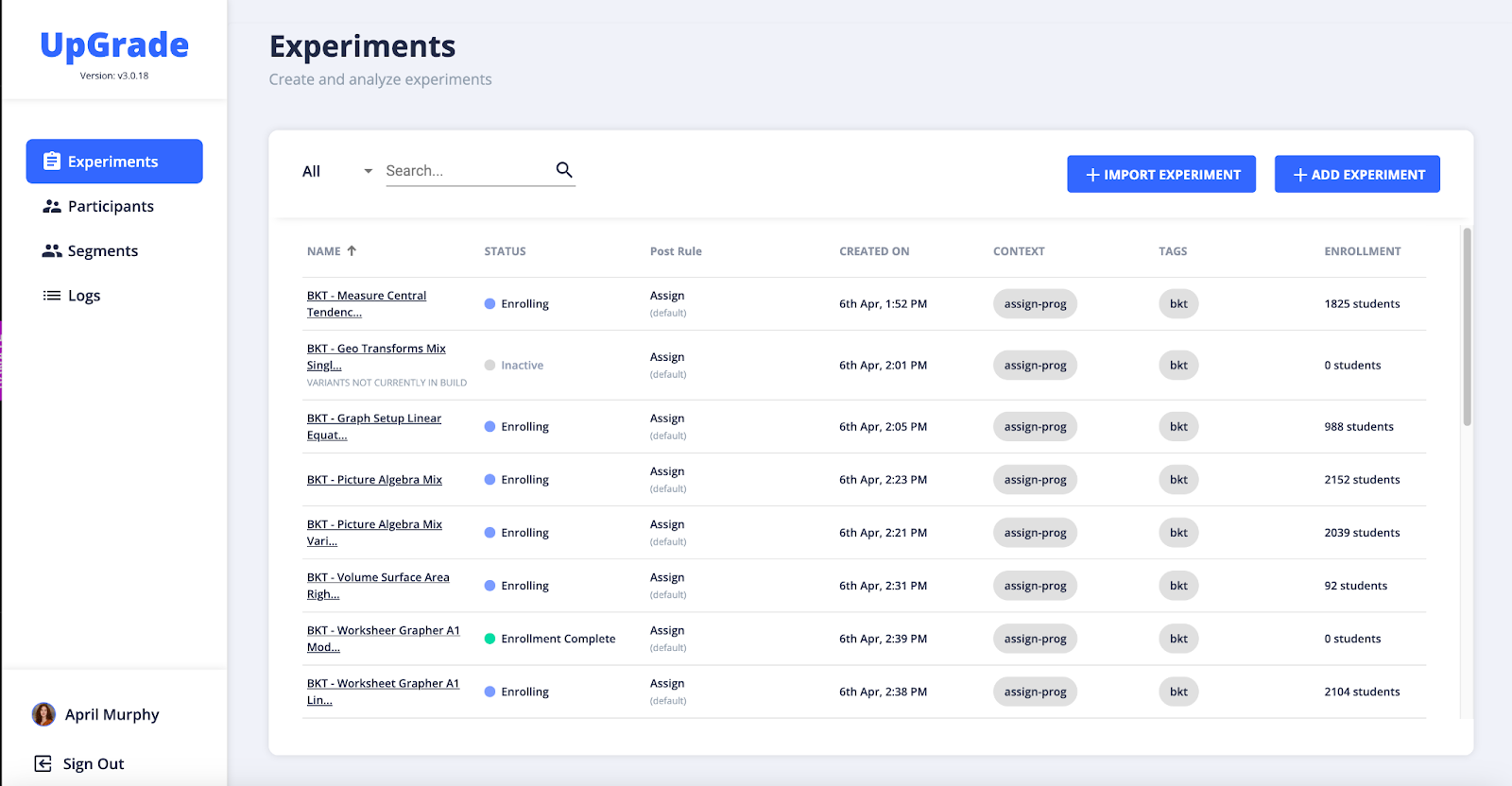Click the 92 students enrollment value
1512x786 pixels.
(1355, 586)
